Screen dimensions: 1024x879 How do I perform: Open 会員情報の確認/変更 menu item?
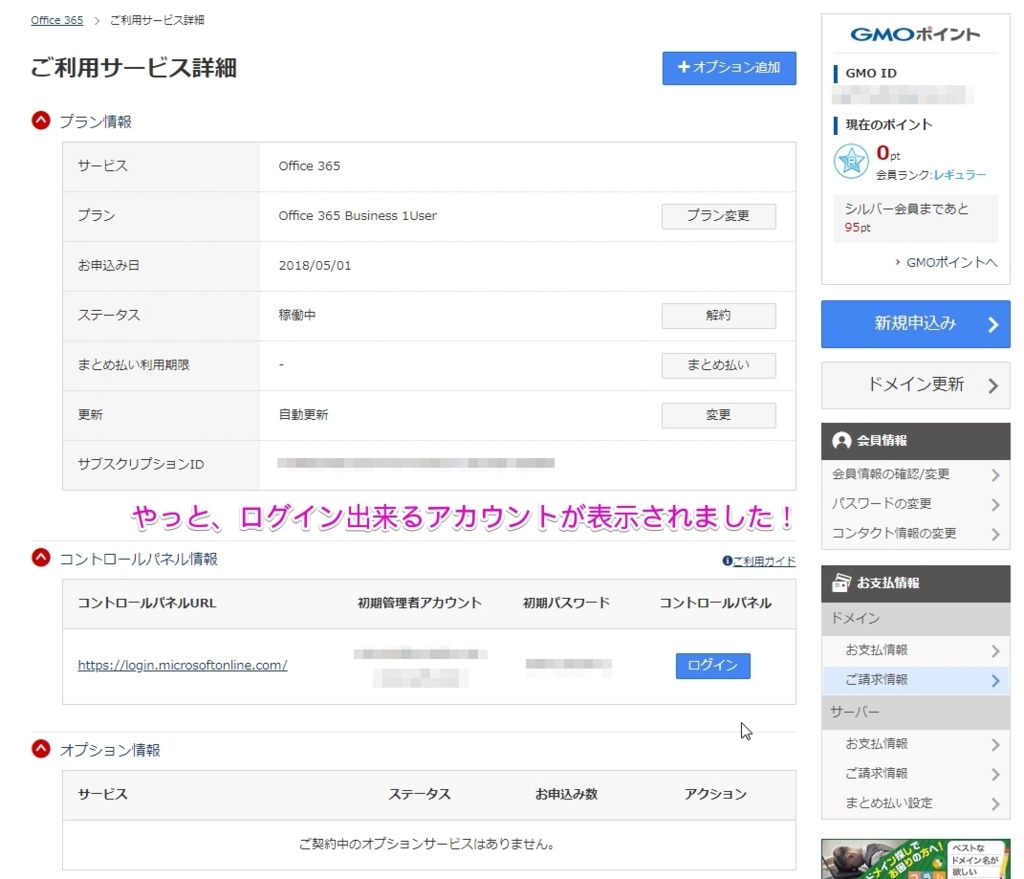(915, 474)
